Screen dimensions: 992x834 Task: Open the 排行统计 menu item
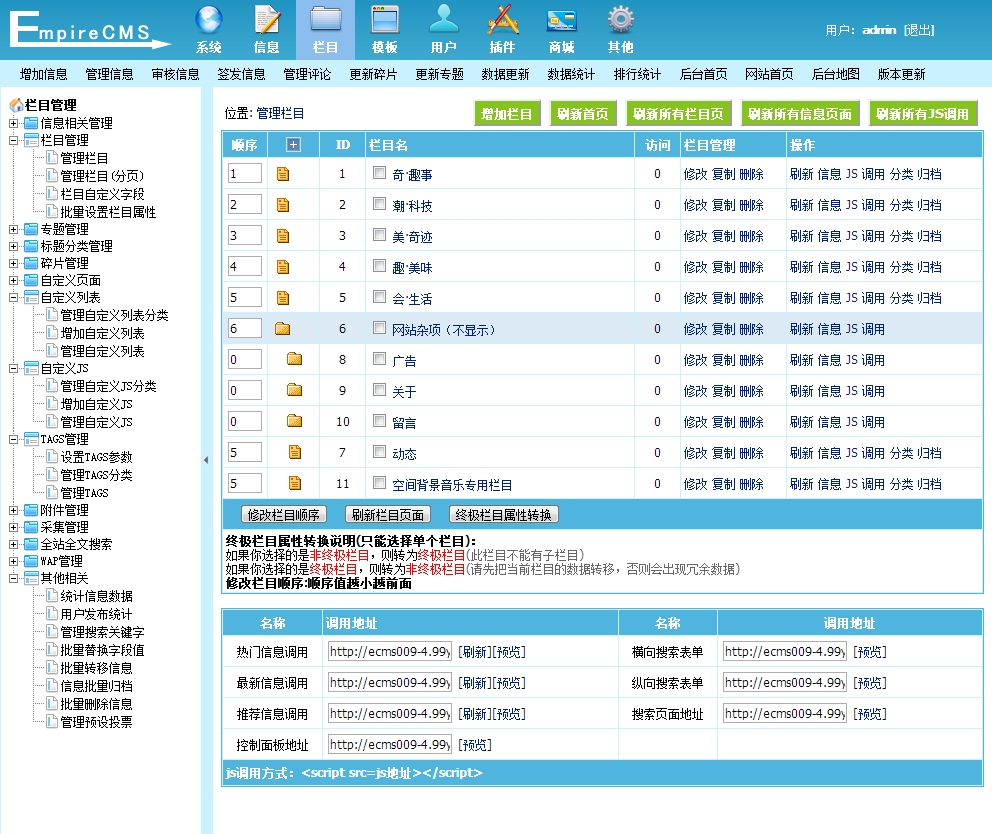coord(637,74)
